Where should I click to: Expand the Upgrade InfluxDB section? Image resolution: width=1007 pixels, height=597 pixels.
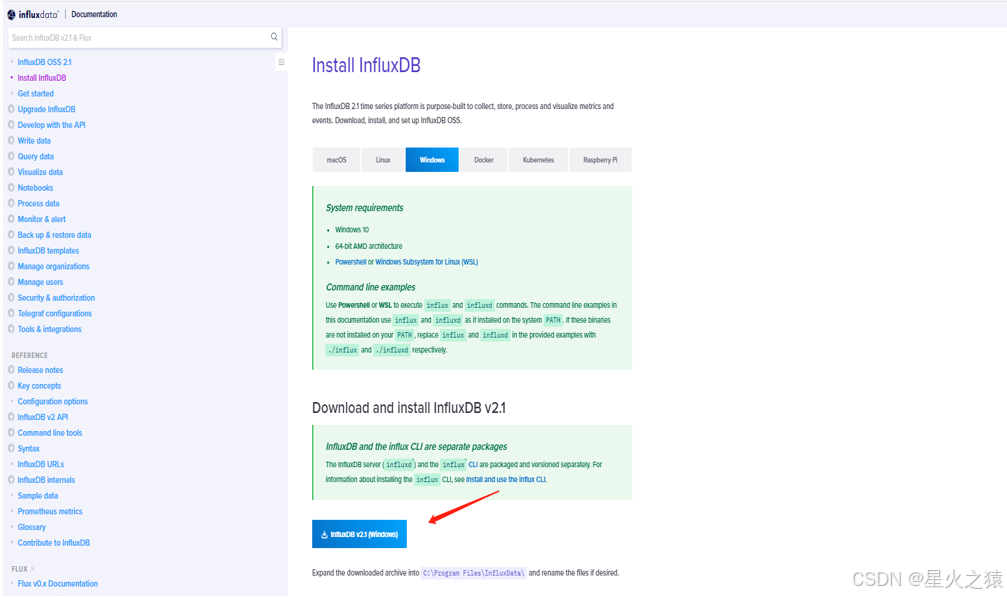[11, 109]
